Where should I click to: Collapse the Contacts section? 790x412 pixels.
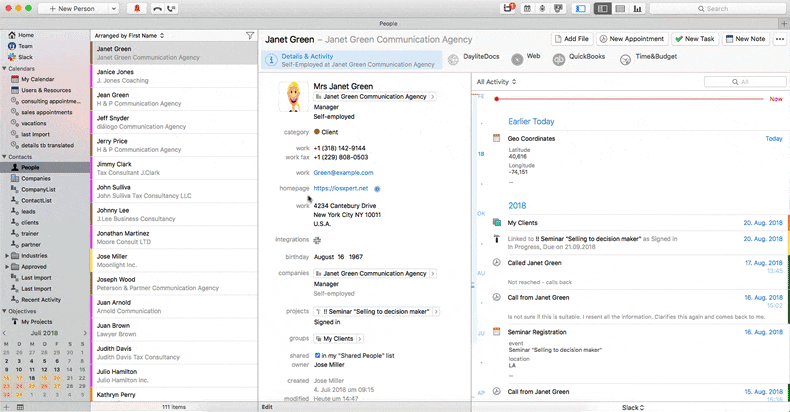(5, 157)
